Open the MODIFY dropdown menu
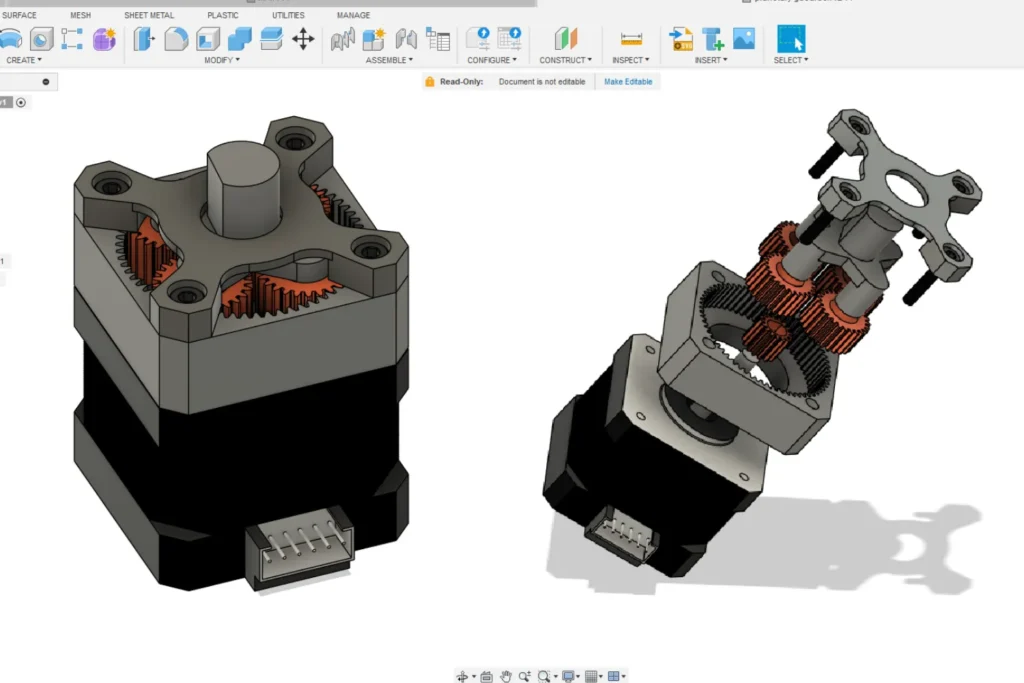The height and width of the screenshot is (683, 1024). click(222, 60)
